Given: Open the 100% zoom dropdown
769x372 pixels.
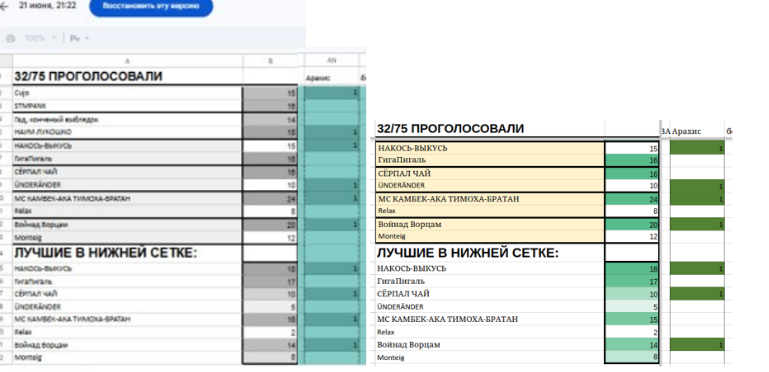Looking at the screenshot, I should click(x=42, y=38).
